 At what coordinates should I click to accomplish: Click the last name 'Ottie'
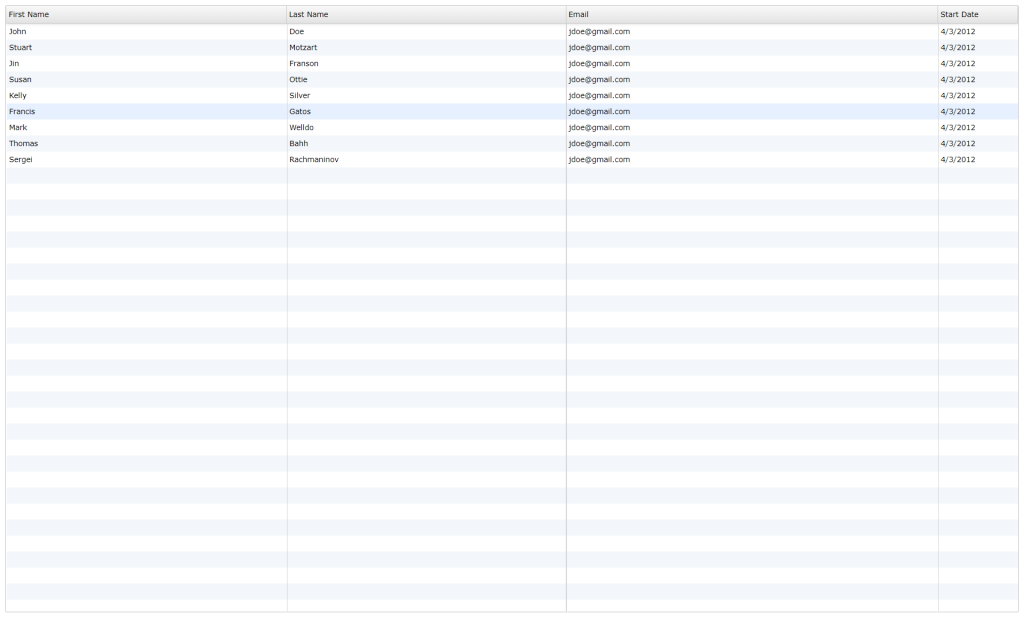coord(298,80)
